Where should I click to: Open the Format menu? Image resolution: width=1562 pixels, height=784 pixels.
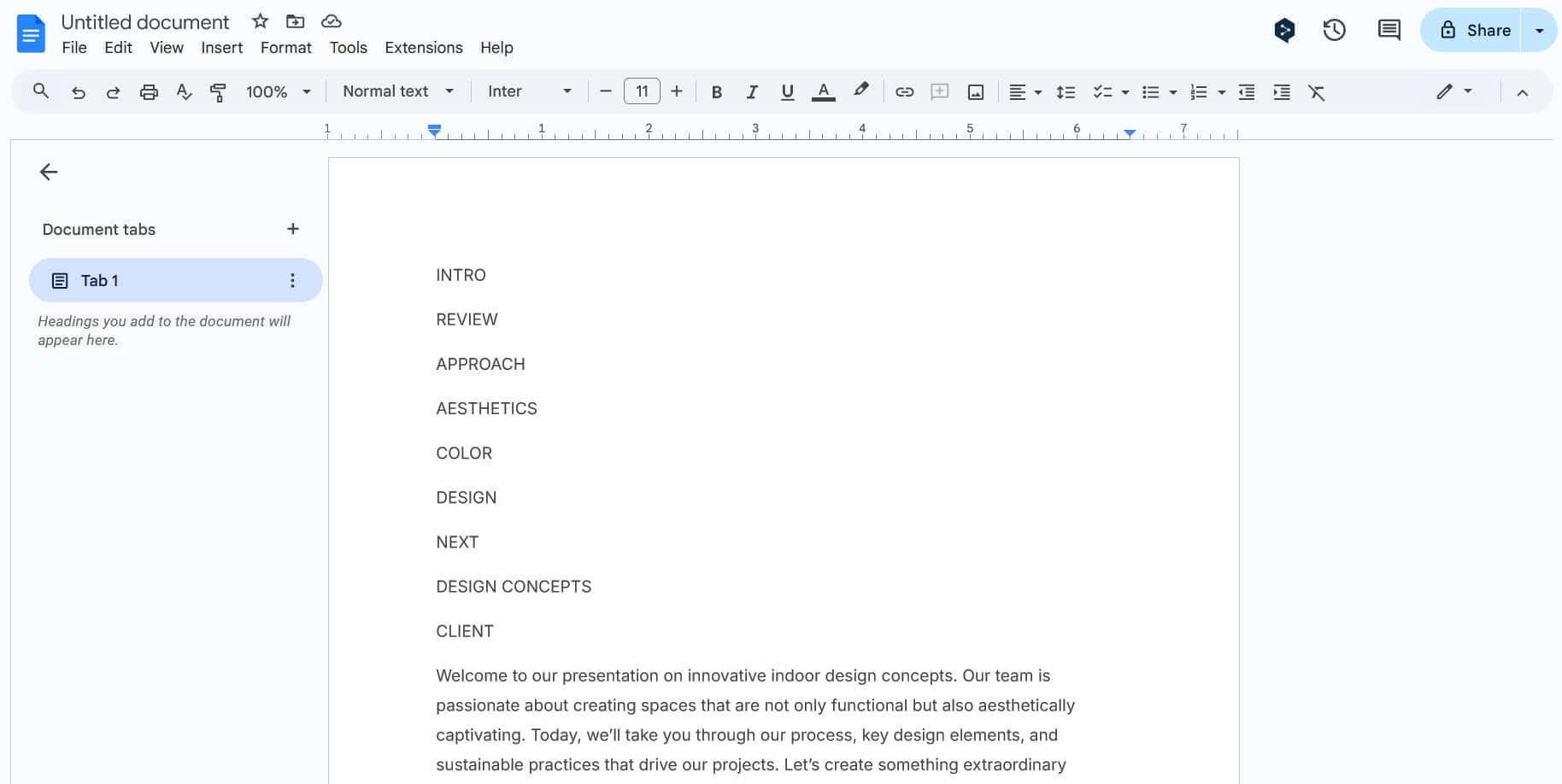click(286, 48)
